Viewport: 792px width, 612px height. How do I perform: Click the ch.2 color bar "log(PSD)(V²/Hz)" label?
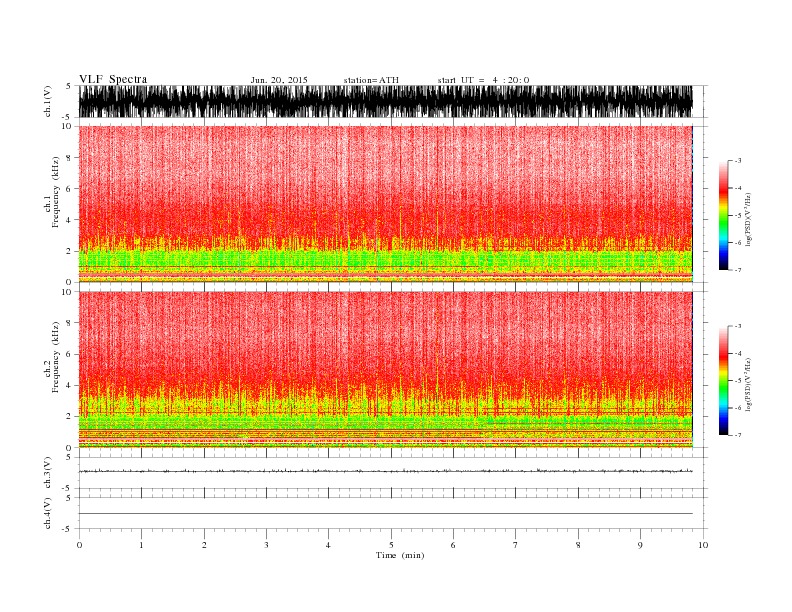[748, 384]
